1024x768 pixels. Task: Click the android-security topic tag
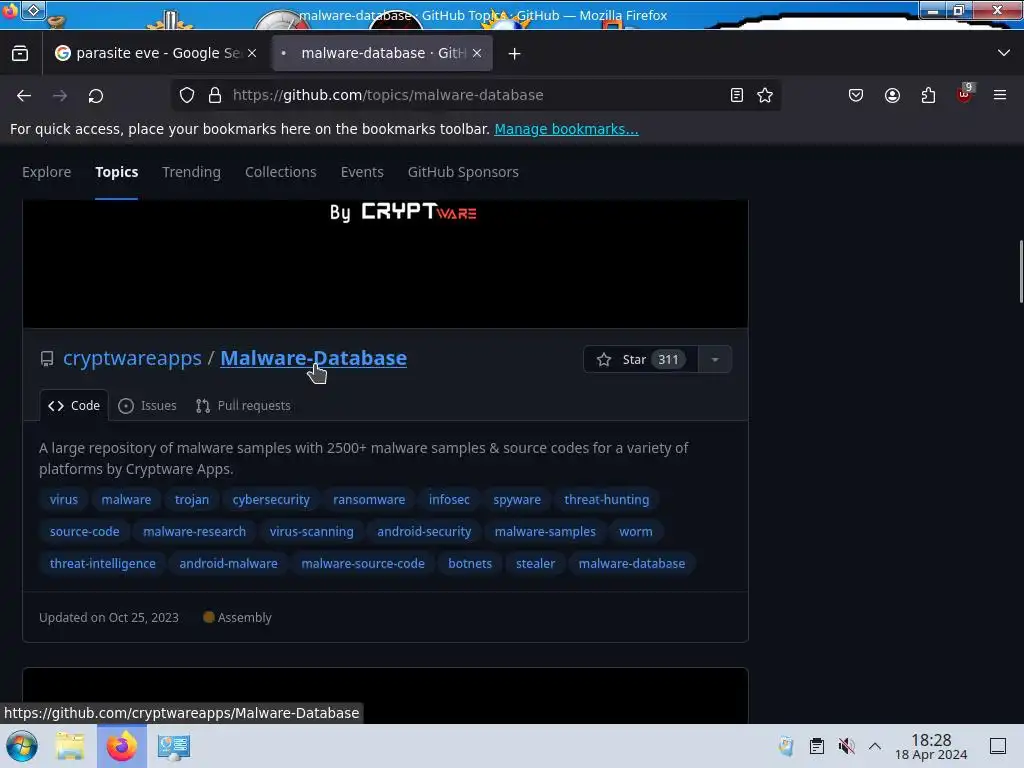pos(424,532)
